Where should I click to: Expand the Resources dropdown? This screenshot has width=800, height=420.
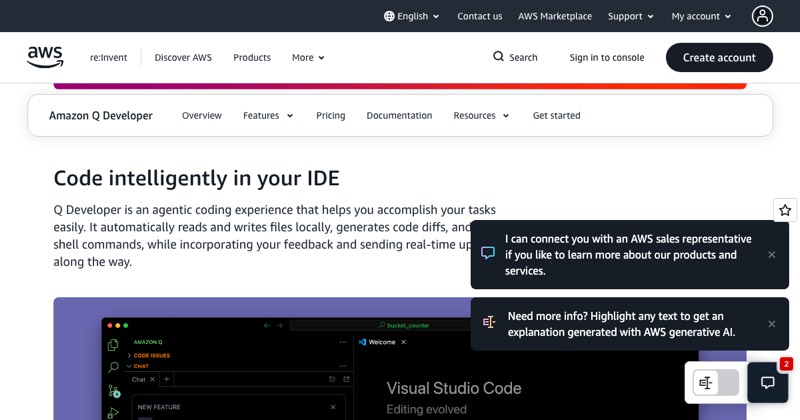tap(481, 115)
